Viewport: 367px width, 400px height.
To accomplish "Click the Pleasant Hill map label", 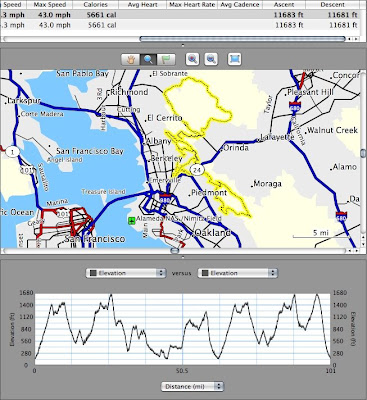I will click(x=310, y=92).
